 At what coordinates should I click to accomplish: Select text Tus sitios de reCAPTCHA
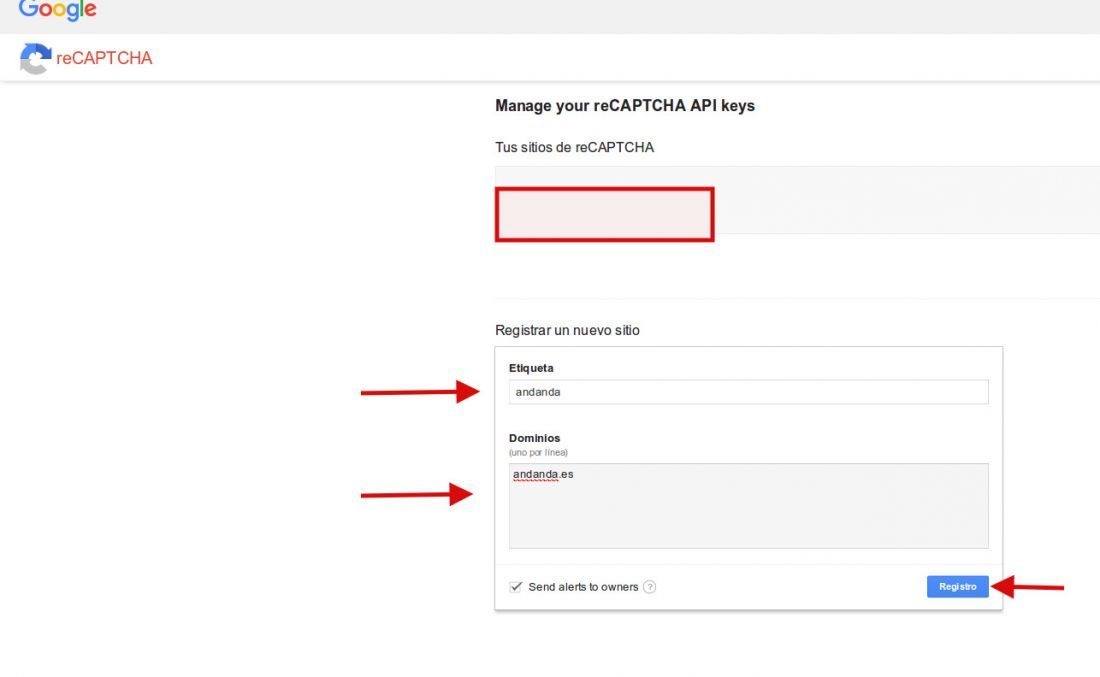point(575,147)
